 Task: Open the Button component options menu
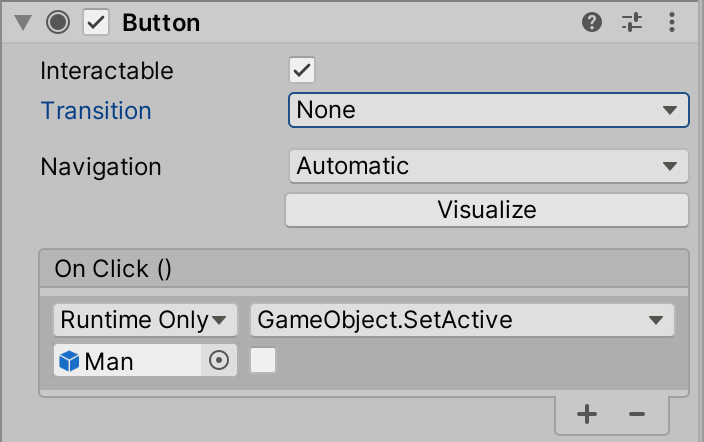click(x=673, y=22)
